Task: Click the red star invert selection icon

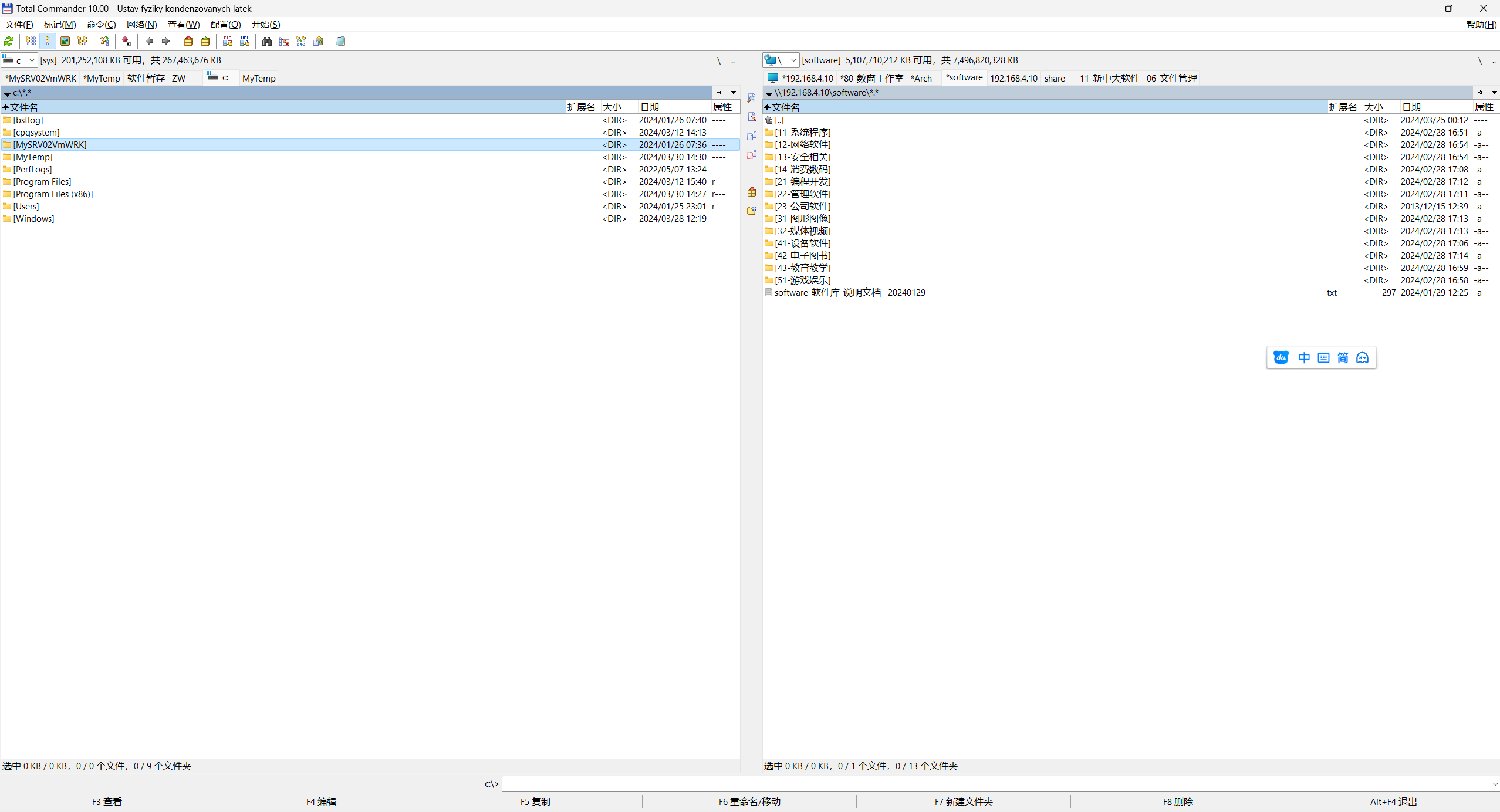Action: (126, 41)
